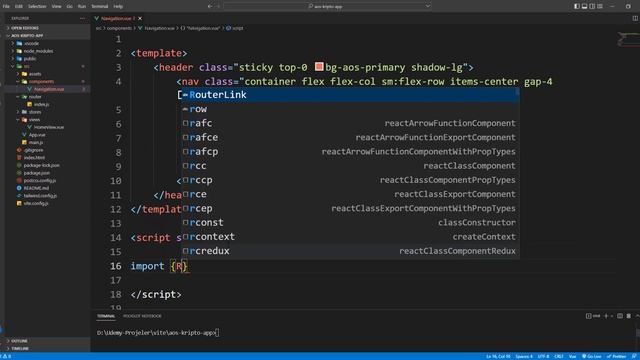Viewport: 640px width, 360px height.
Task: Click the bg-aos-primary color swatch
Action: pyautogui.click(x=319, y=67)
